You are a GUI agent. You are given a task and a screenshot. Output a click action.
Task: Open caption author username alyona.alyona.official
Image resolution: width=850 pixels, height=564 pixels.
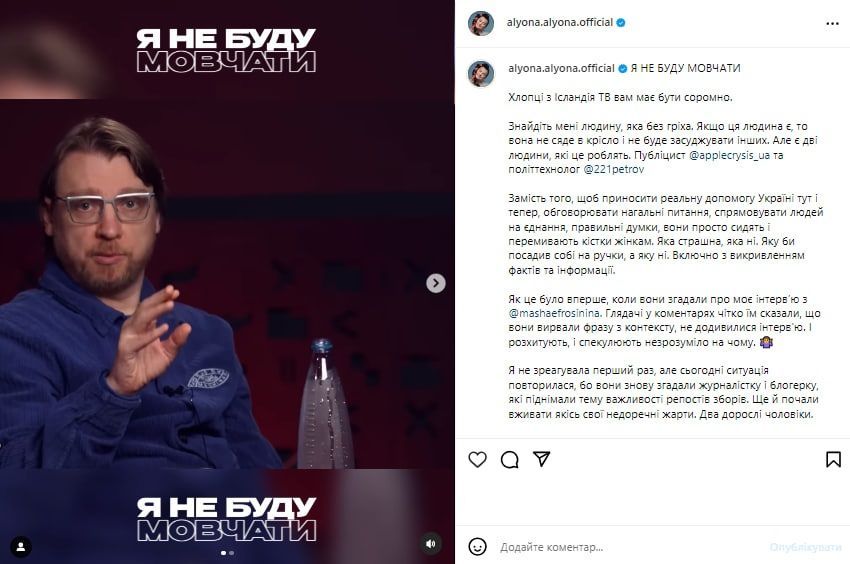pos(561,68)
